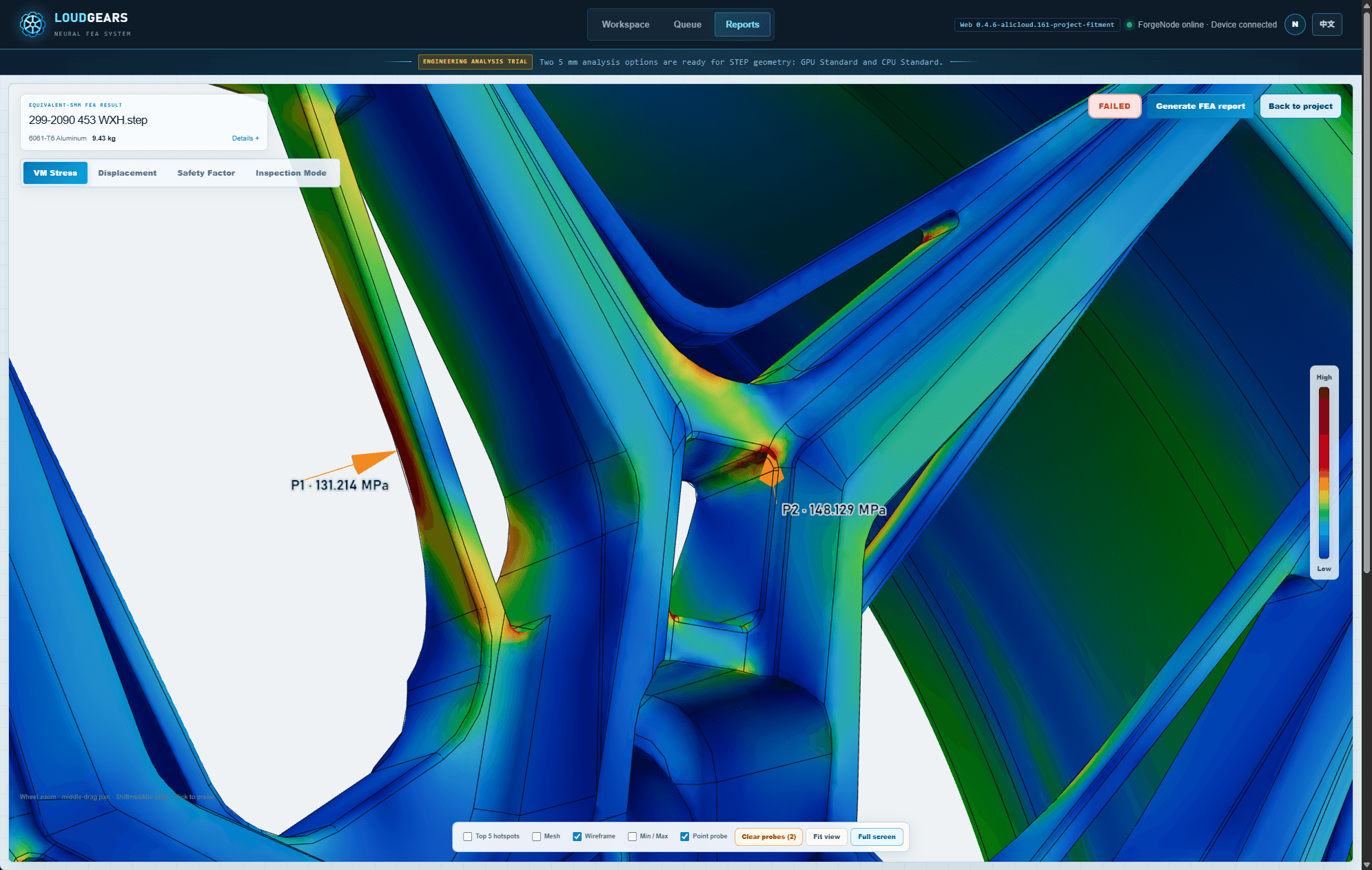Switch language with the 中文 button
This screenshot has height=870, width=1372.
1327,24
